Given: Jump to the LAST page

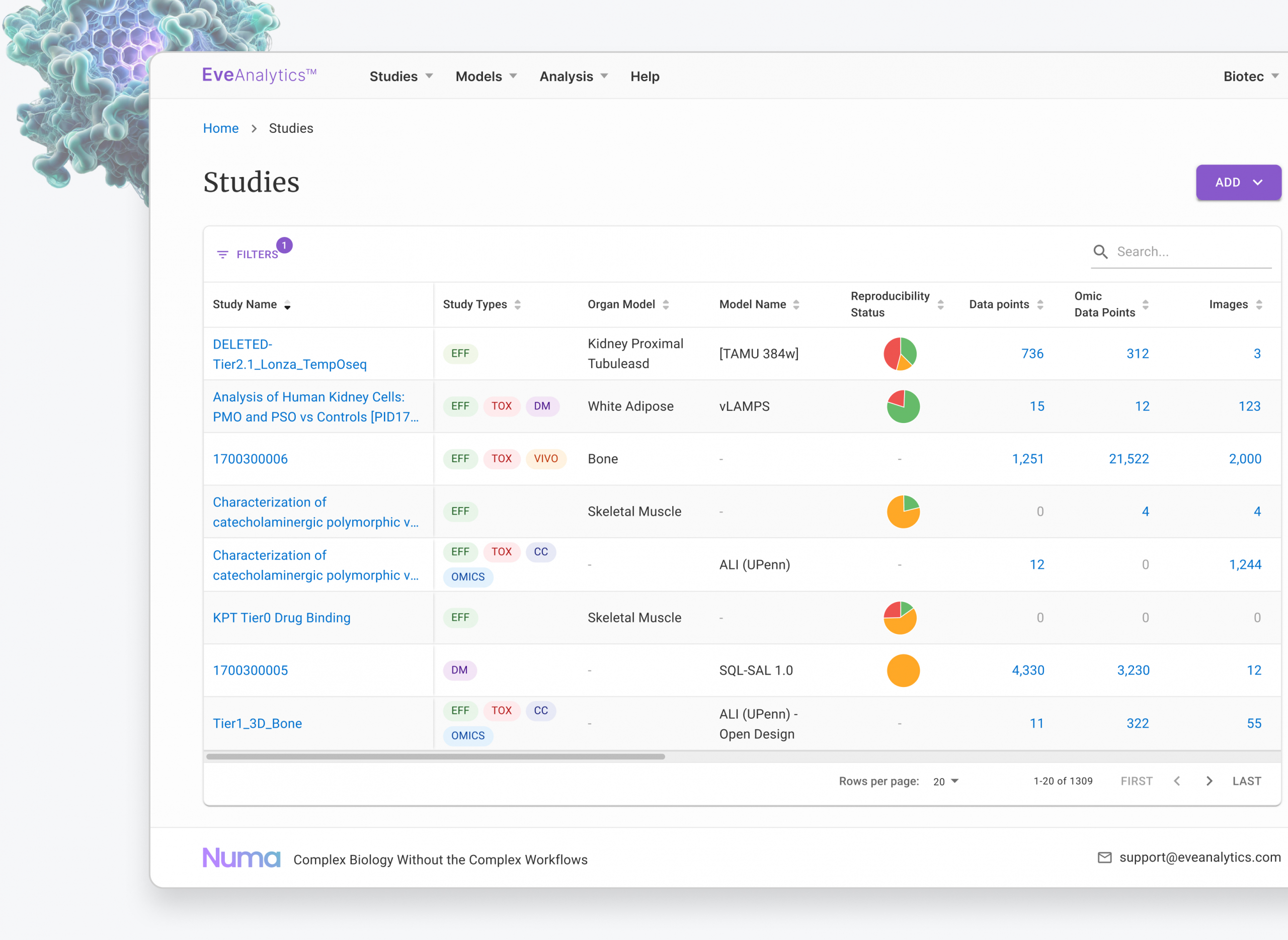Looking at the screenshot, I should tap(1246, 781).
